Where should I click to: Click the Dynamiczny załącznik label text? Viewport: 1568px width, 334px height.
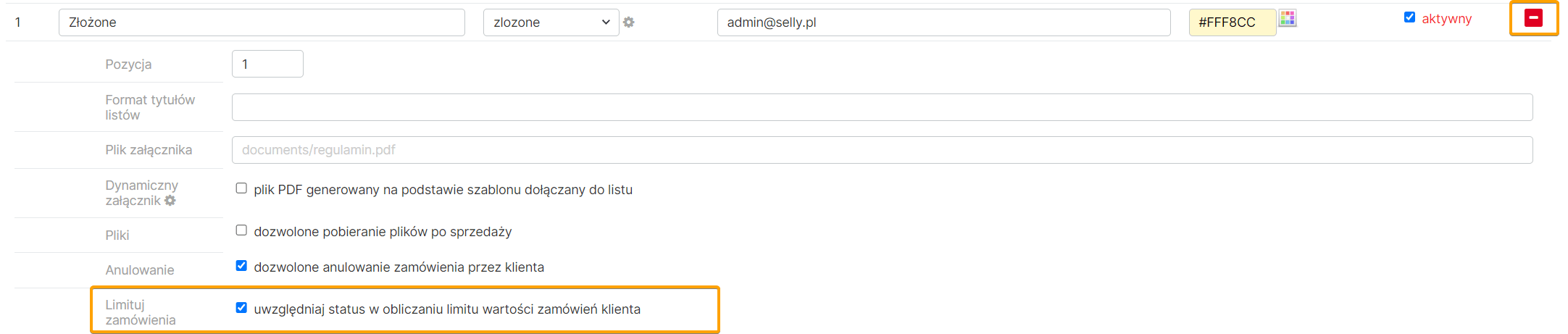click(141, 185)
